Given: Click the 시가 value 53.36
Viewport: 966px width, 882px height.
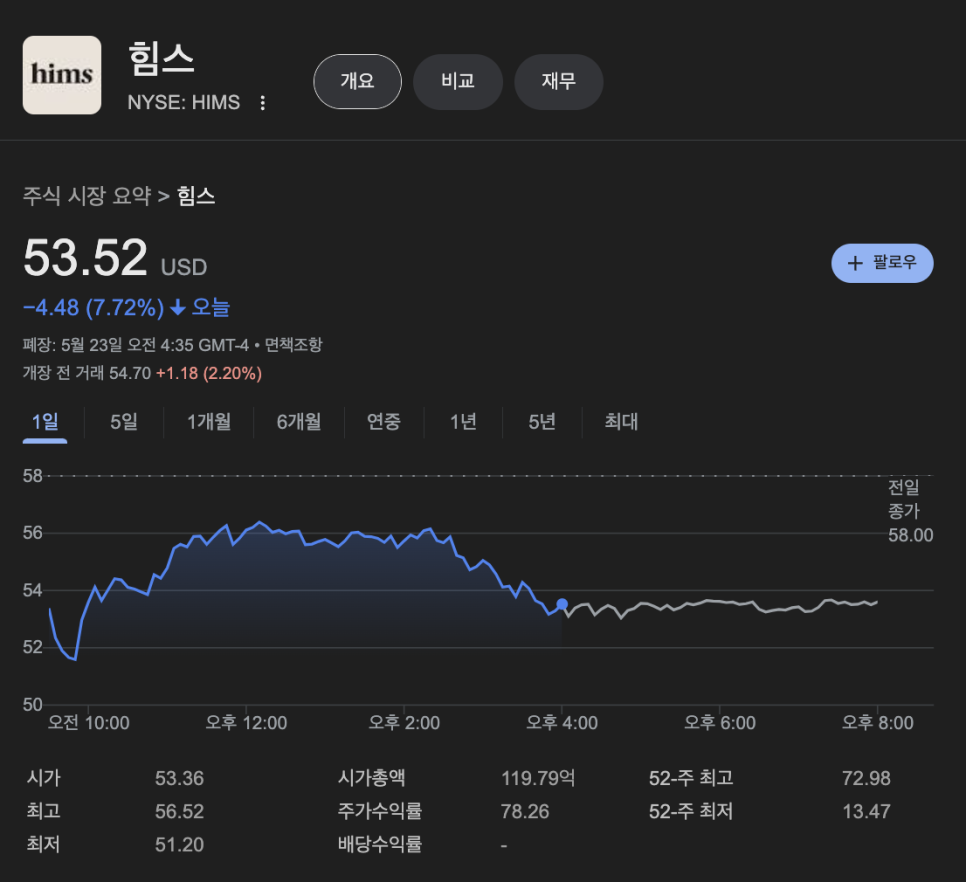Looking at the screenshot, I should pos(179,779).
